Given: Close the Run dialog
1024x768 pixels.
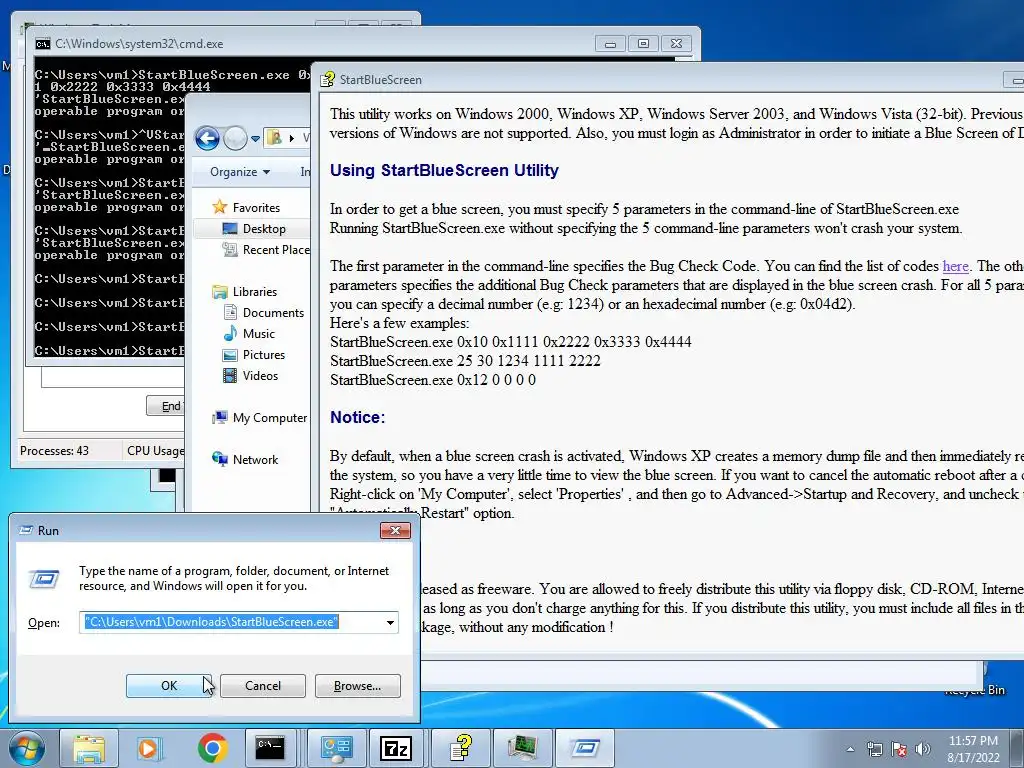Looking at the screenshot, I should 395,530.
